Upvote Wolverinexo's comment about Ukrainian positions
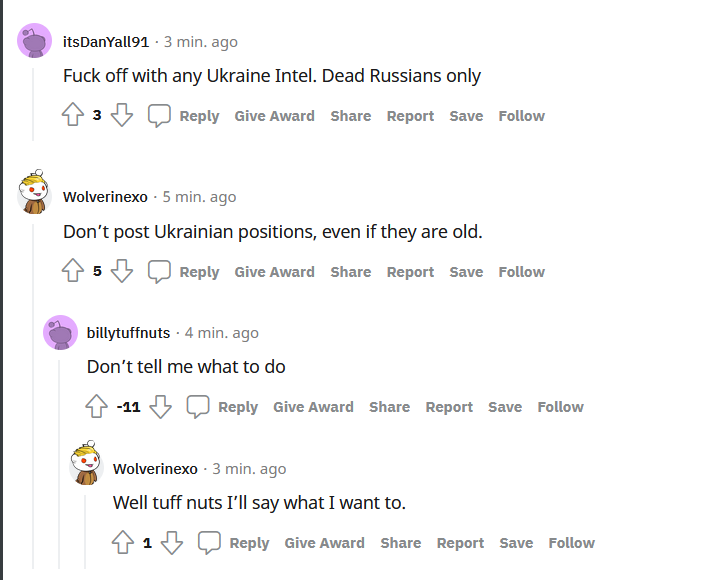This screenshot has width=705, height=580. coord(72,271)
